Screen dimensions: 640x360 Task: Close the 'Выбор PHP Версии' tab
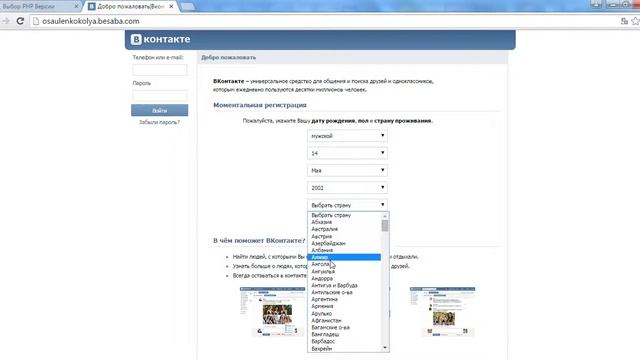point(76,7)
